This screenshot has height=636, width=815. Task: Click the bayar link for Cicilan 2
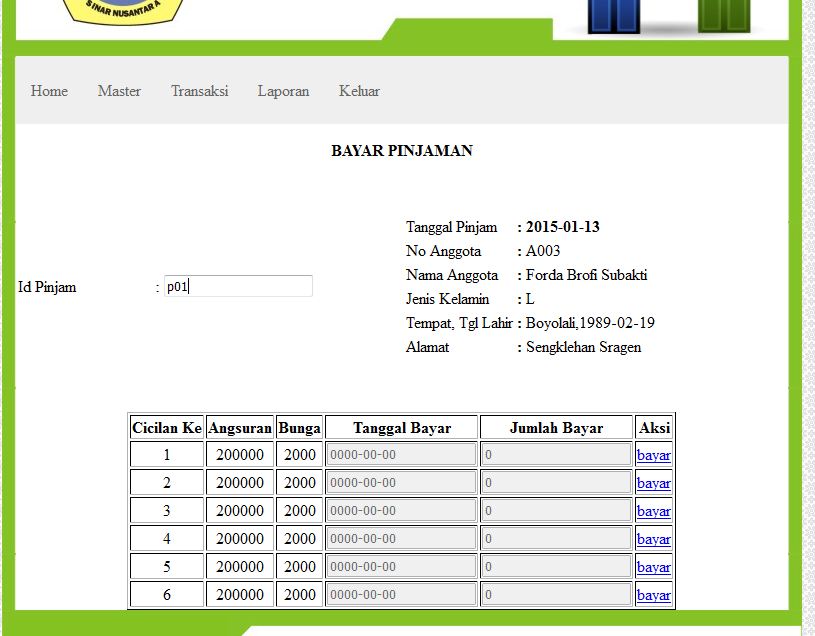click(653, 482)
